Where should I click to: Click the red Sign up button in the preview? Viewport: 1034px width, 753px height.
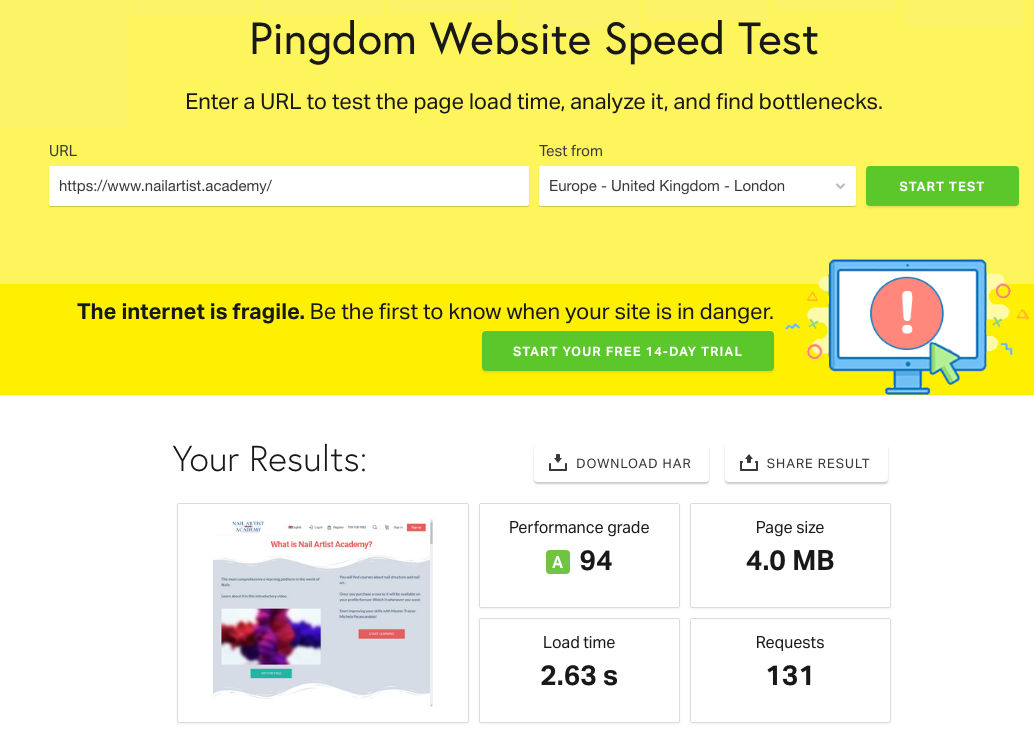pos(417,528)
